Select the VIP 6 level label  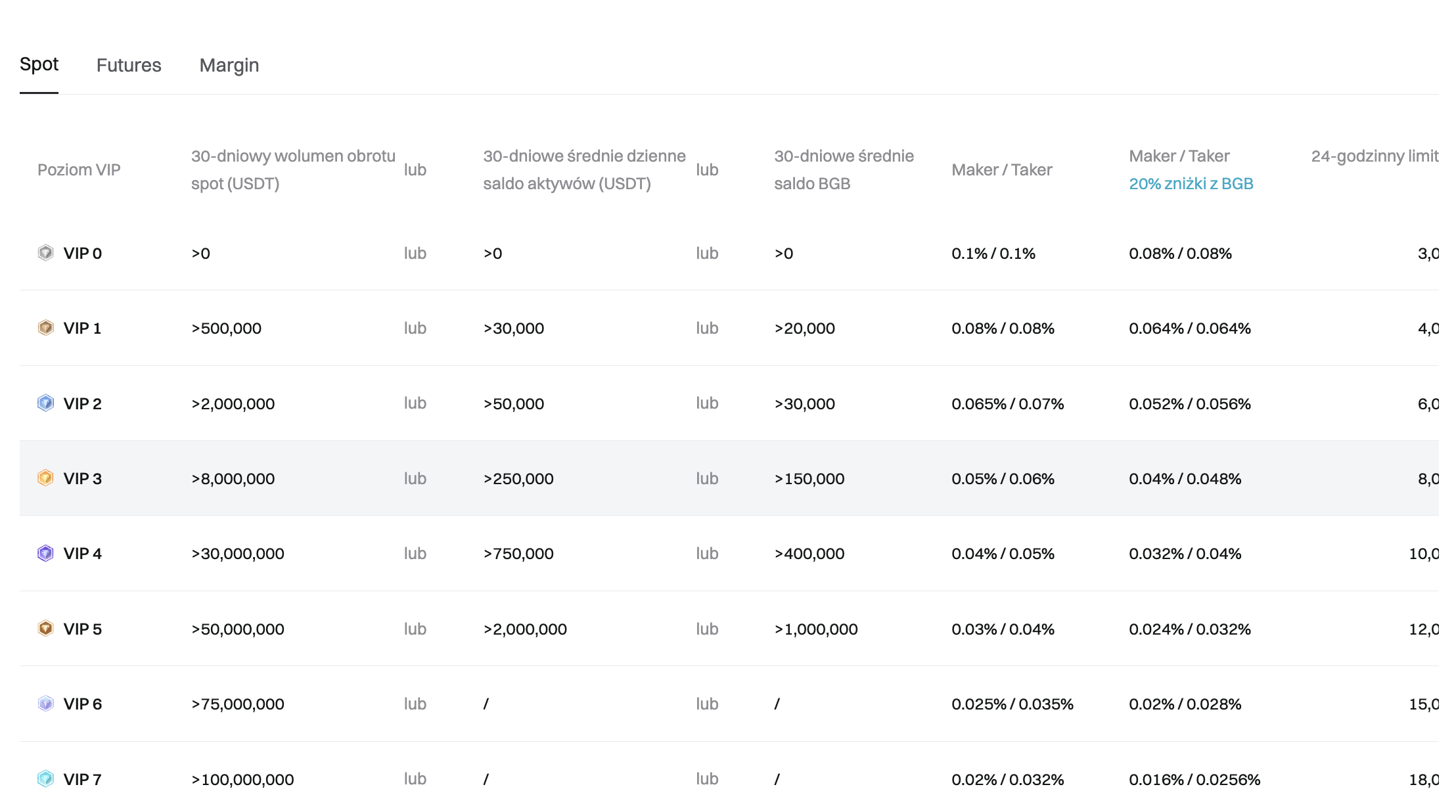click(x=83, y=704)
